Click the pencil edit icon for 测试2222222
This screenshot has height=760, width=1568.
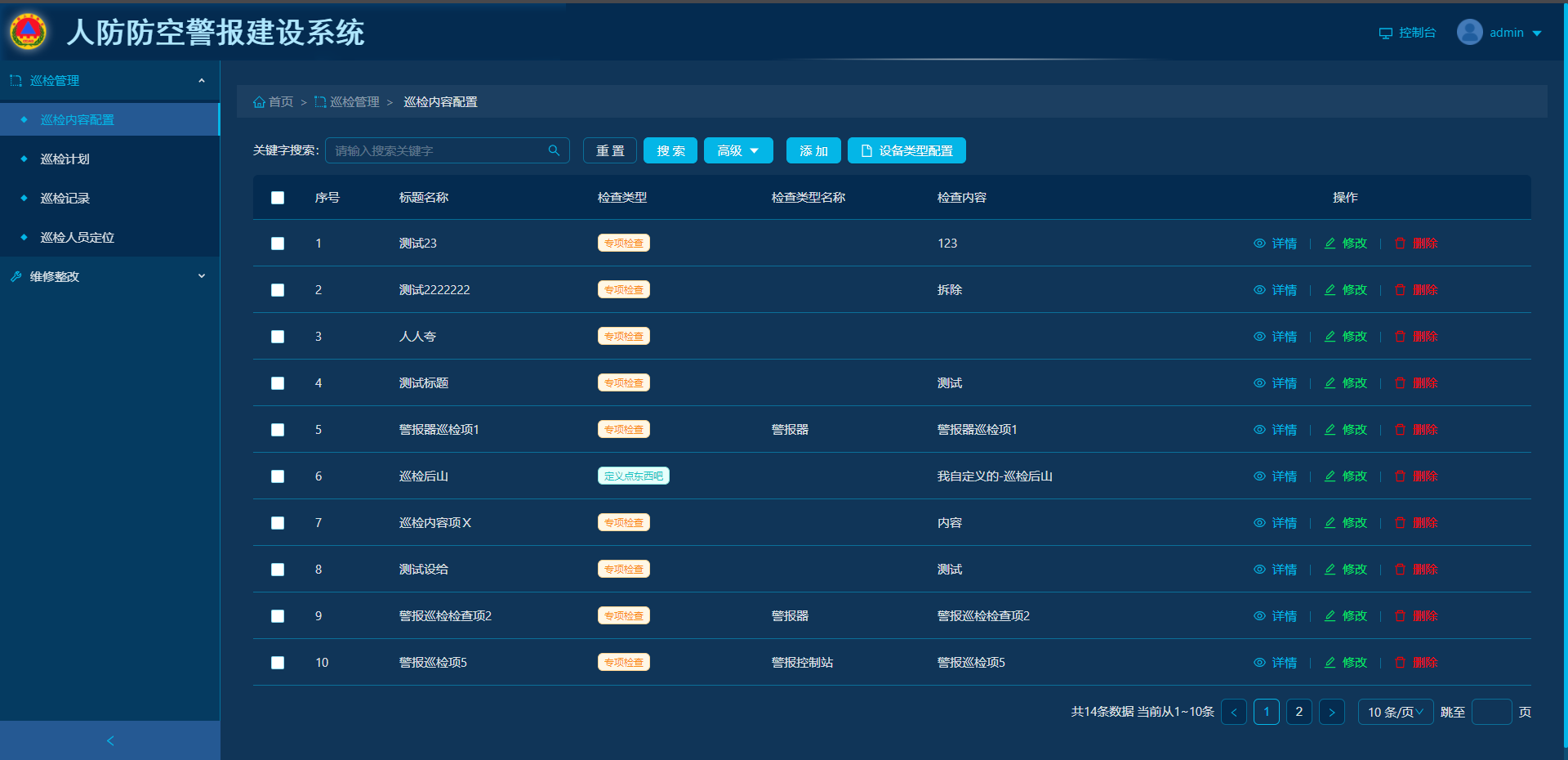[1330, 290]
